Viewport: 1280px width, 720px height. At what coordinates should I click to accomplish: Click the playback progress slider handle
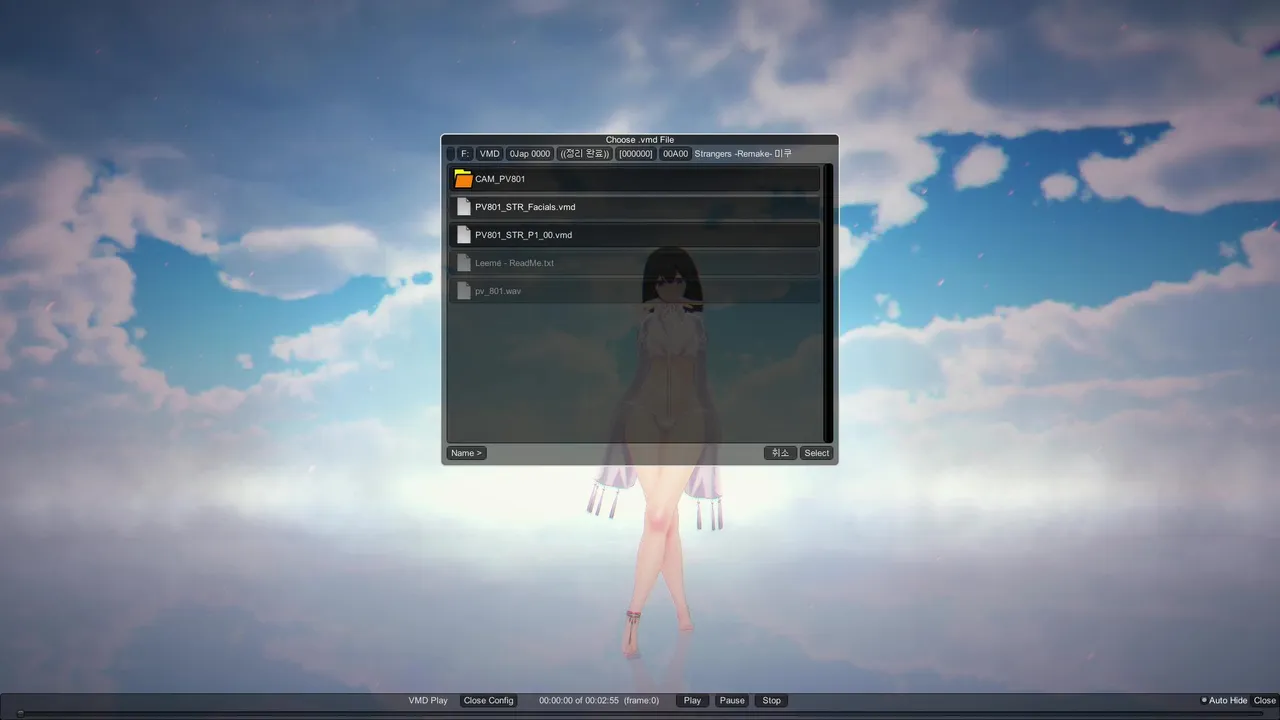[20, 714]
